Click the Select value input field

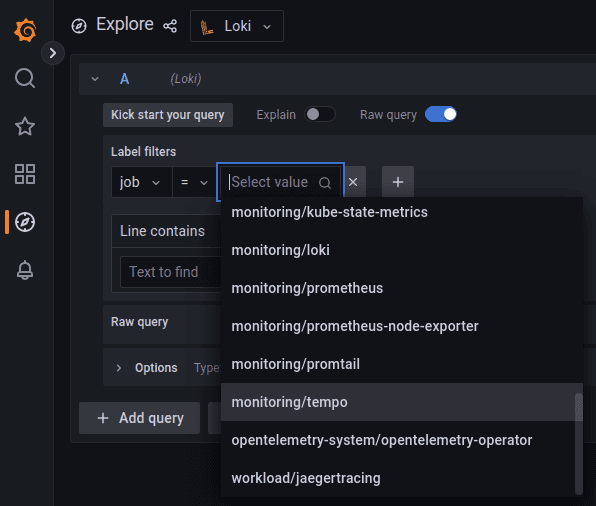[281, 182]
